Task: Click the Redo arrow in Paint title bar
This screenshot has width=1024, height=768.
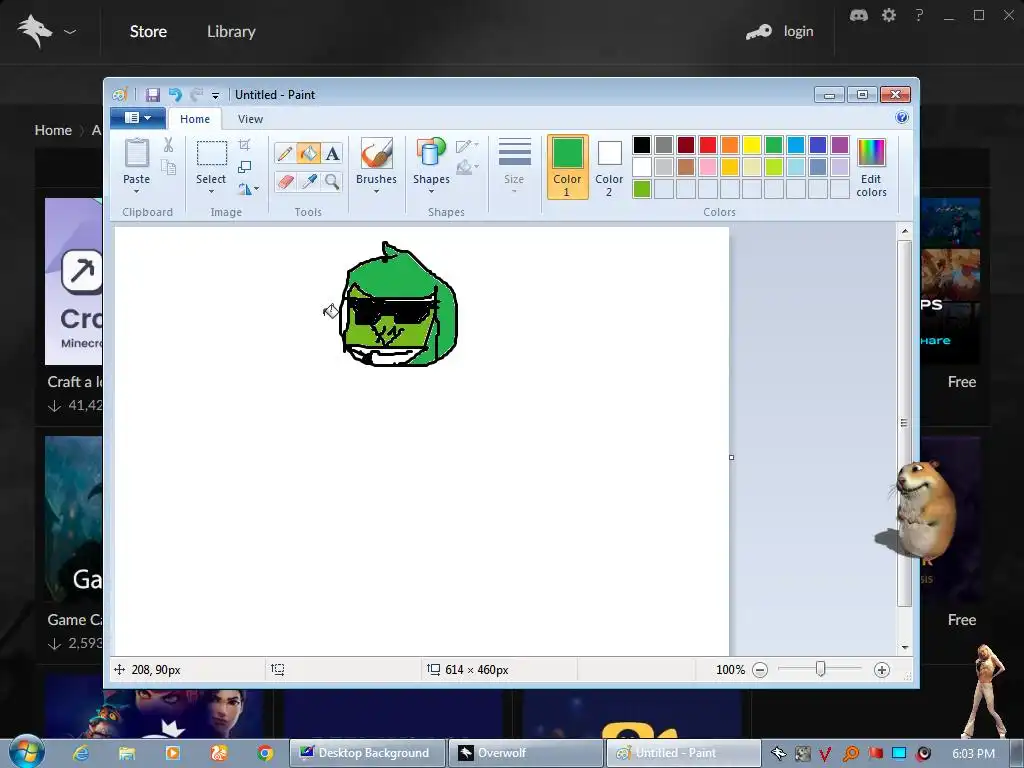Action: (x=197, y=95)
